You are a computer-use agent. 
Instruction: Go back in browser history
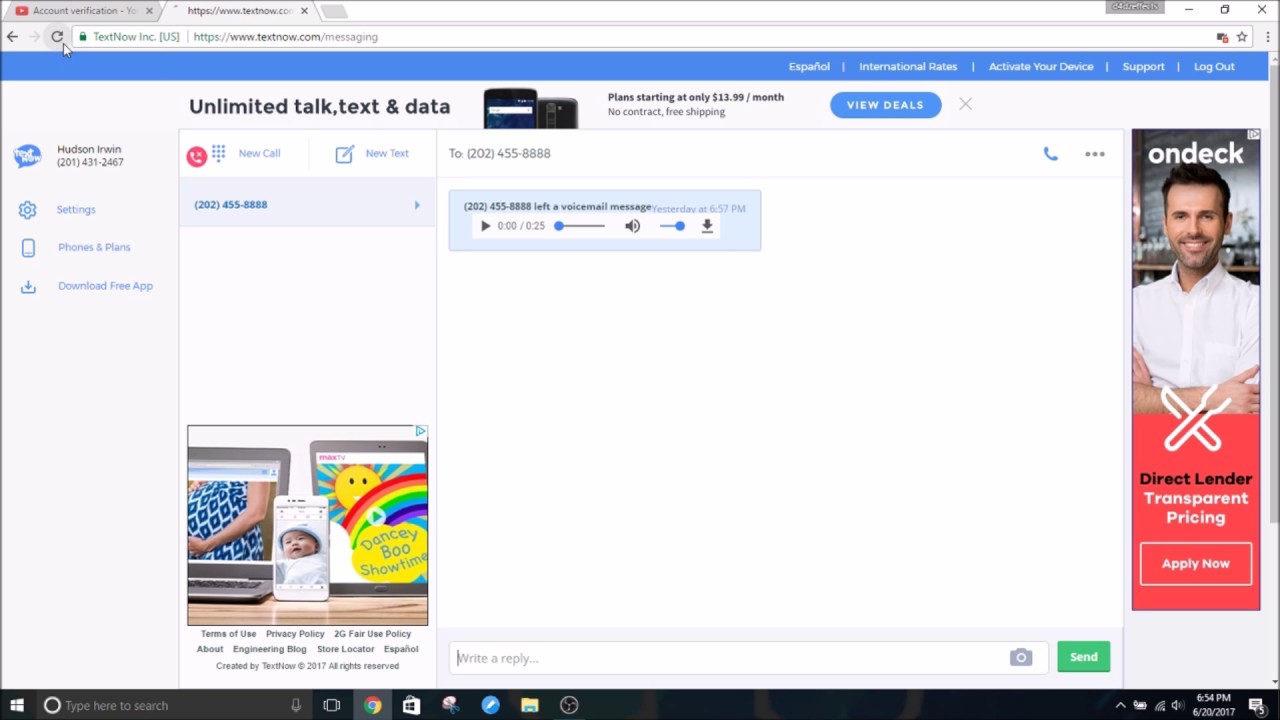[x=12, y=37]
